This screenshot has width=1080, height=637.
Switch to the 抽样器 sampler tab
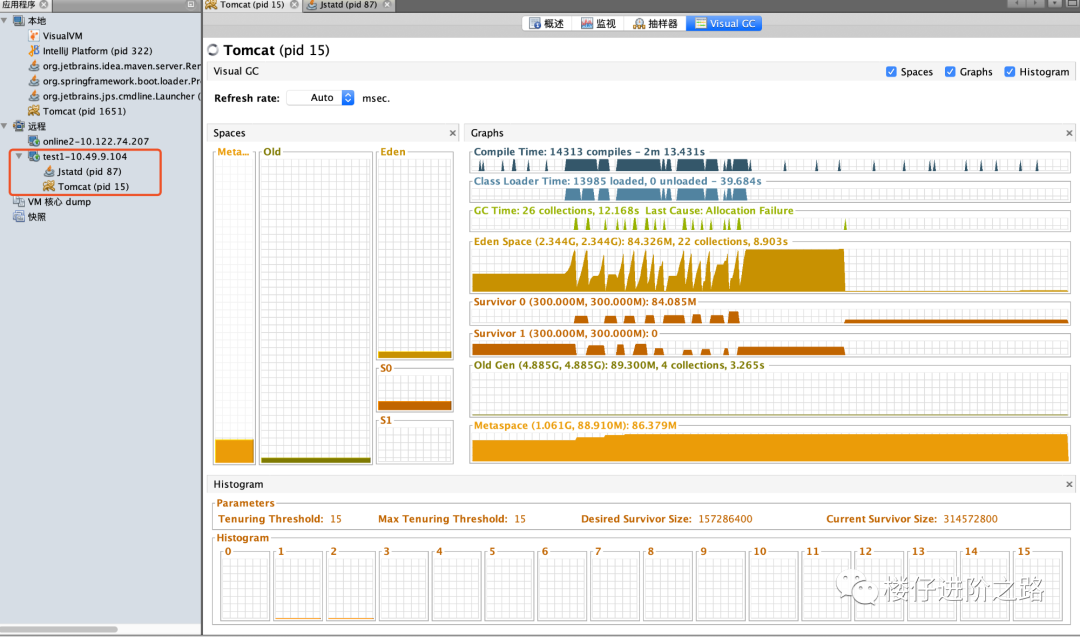(655, 23)
